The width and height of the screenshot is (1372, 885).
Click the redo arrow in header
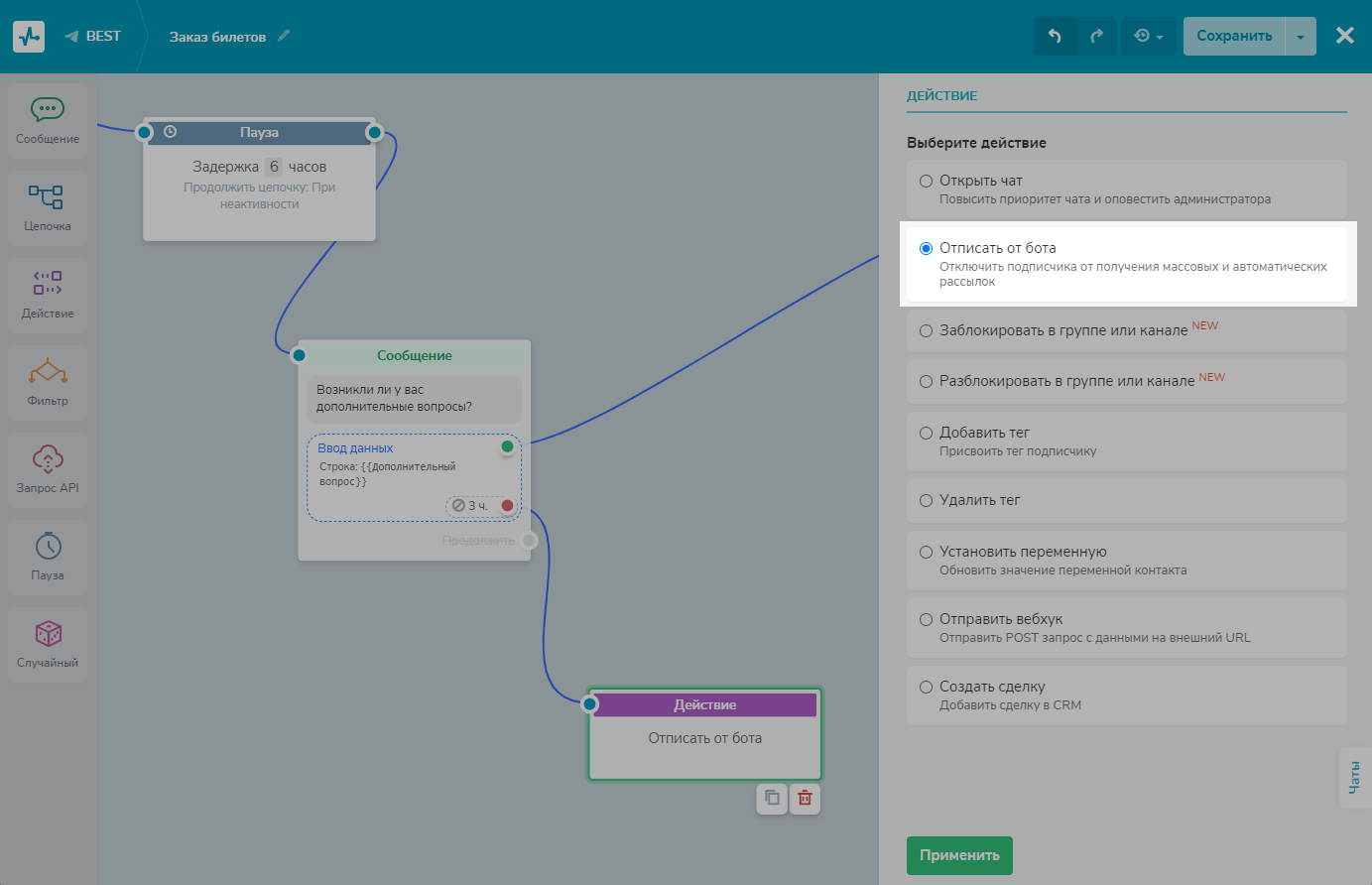click(1096, 37)
